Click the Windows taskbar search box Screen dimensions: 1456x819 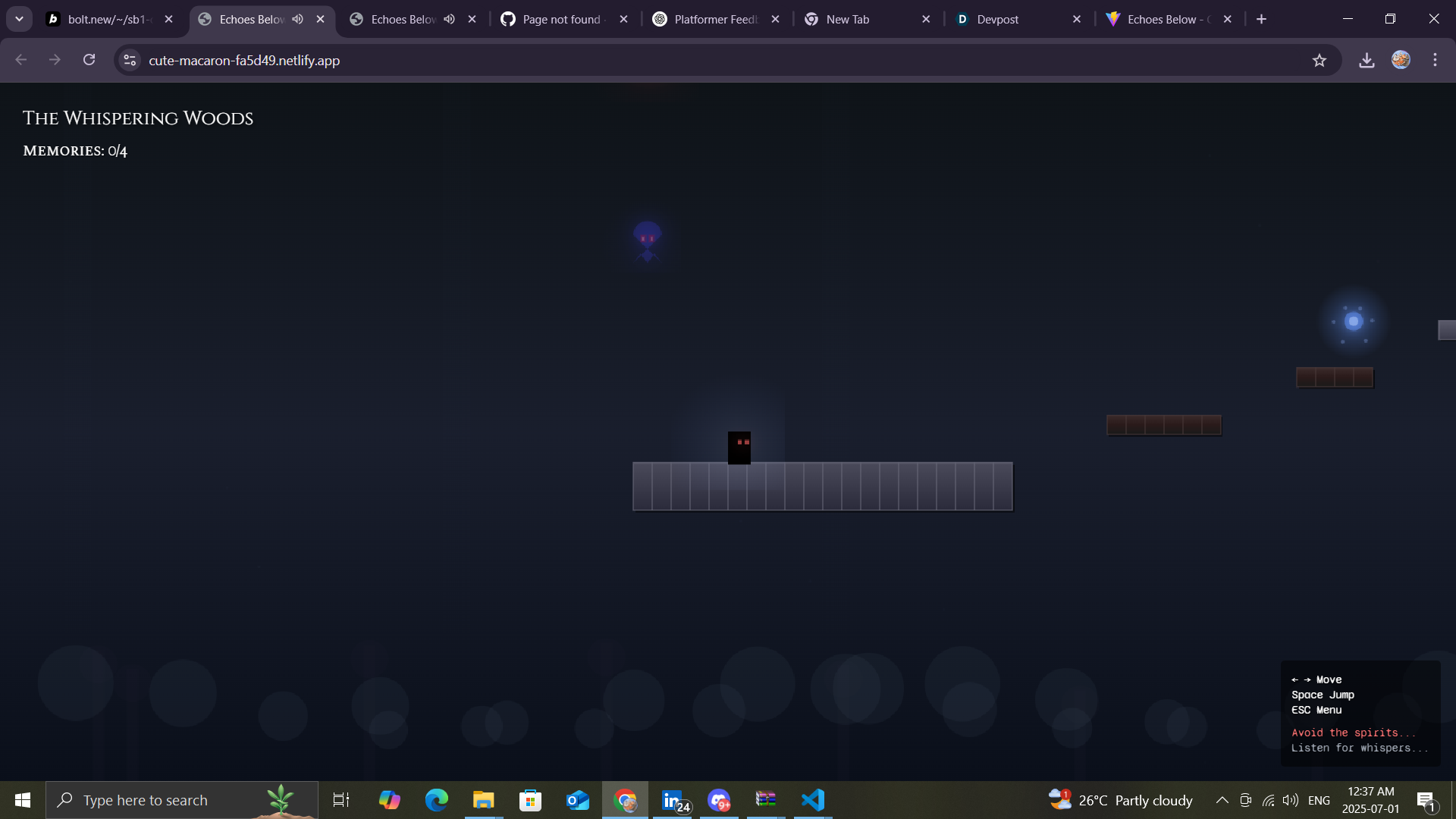click(182, 800)
